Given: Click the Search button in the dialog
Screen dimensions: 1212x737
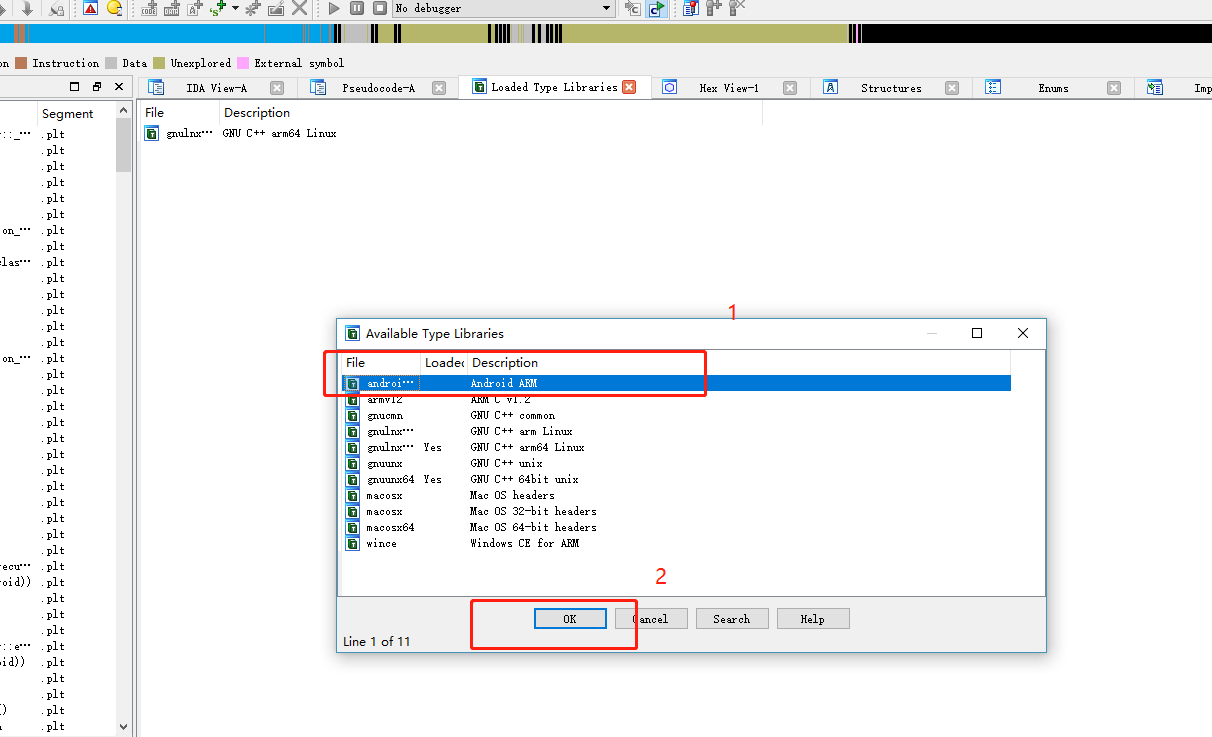Looking at the screenshot, I should [732, 618].
